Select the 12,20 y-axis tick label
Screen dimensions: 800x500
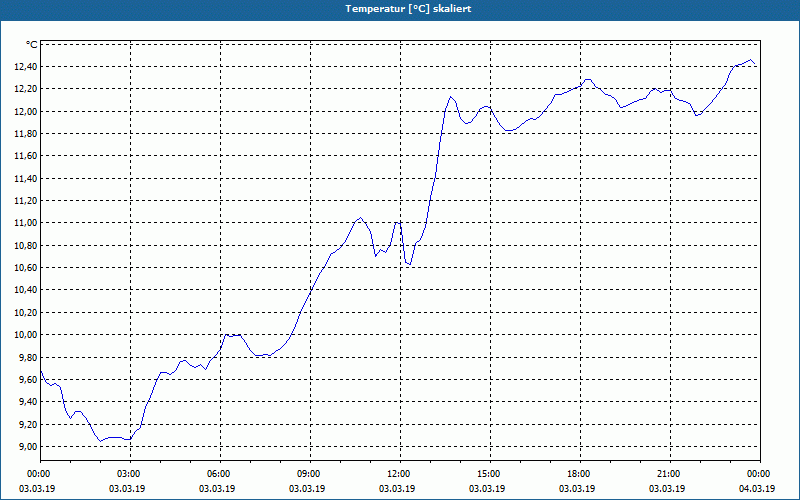tap(26, 89)
